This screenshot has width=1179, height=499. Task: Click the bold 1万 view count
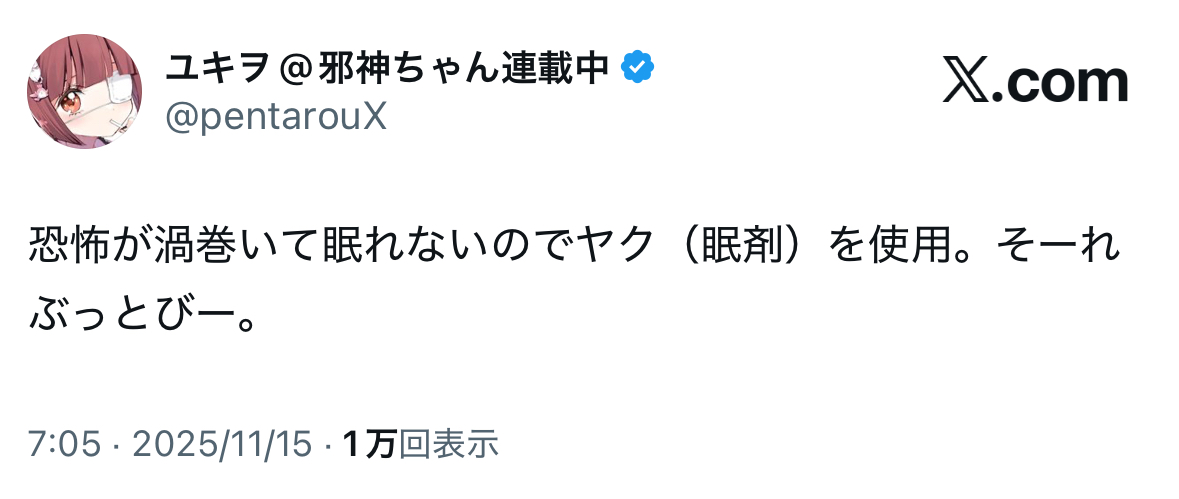click(x=369, y=443)
